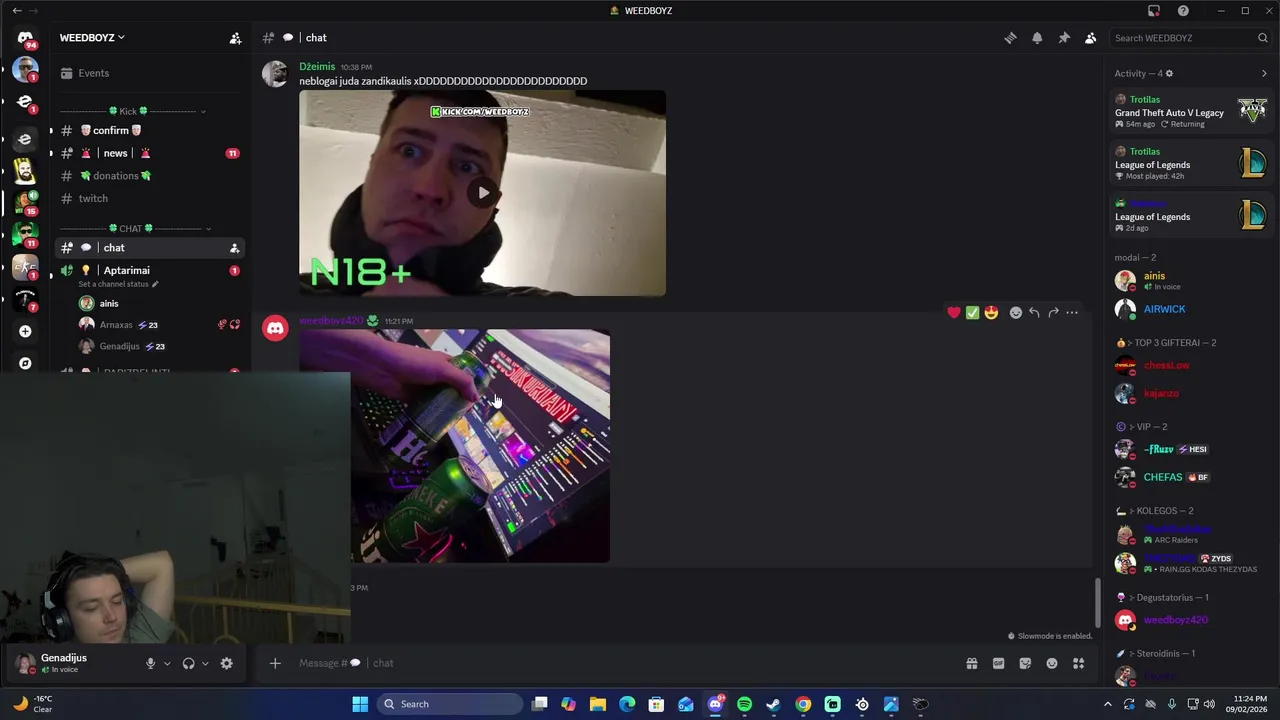Open Spotify from the taskbar

tap(744, 704)
